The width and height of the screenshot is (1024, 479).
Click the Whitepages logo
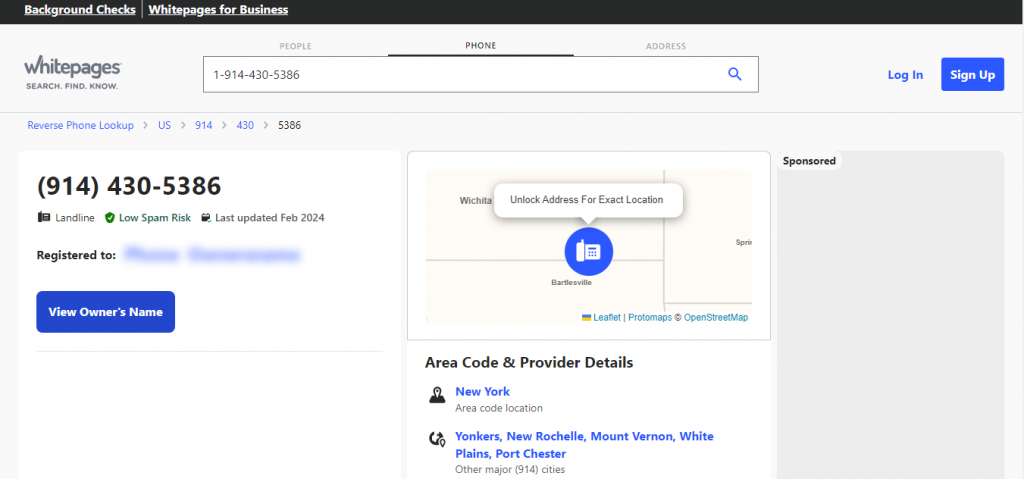point(72,73)
